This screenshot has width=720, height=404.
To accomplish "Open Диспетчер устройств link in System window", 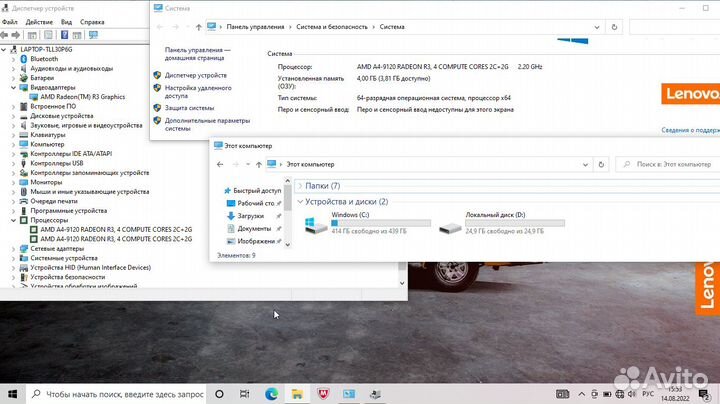I will (x=196, y=75).
